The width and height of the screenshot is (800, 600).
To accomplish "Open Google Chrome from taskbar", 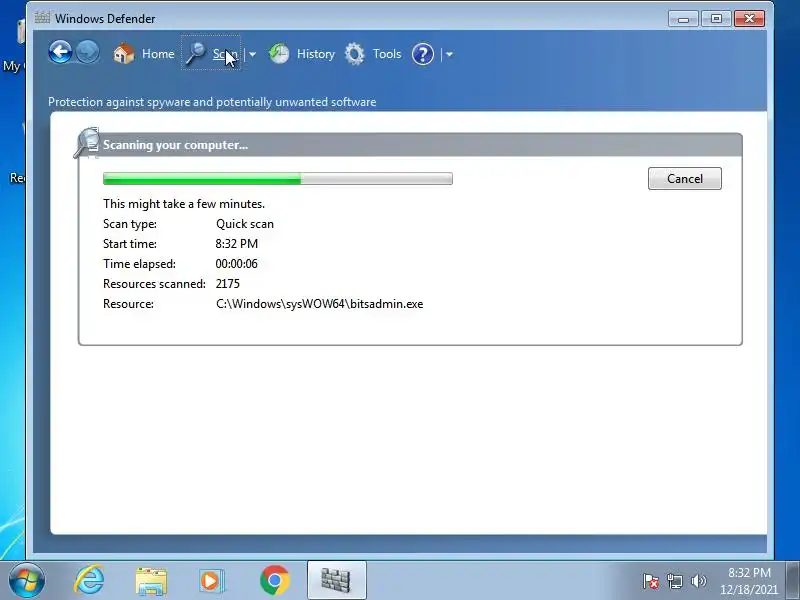I will 274,581.
